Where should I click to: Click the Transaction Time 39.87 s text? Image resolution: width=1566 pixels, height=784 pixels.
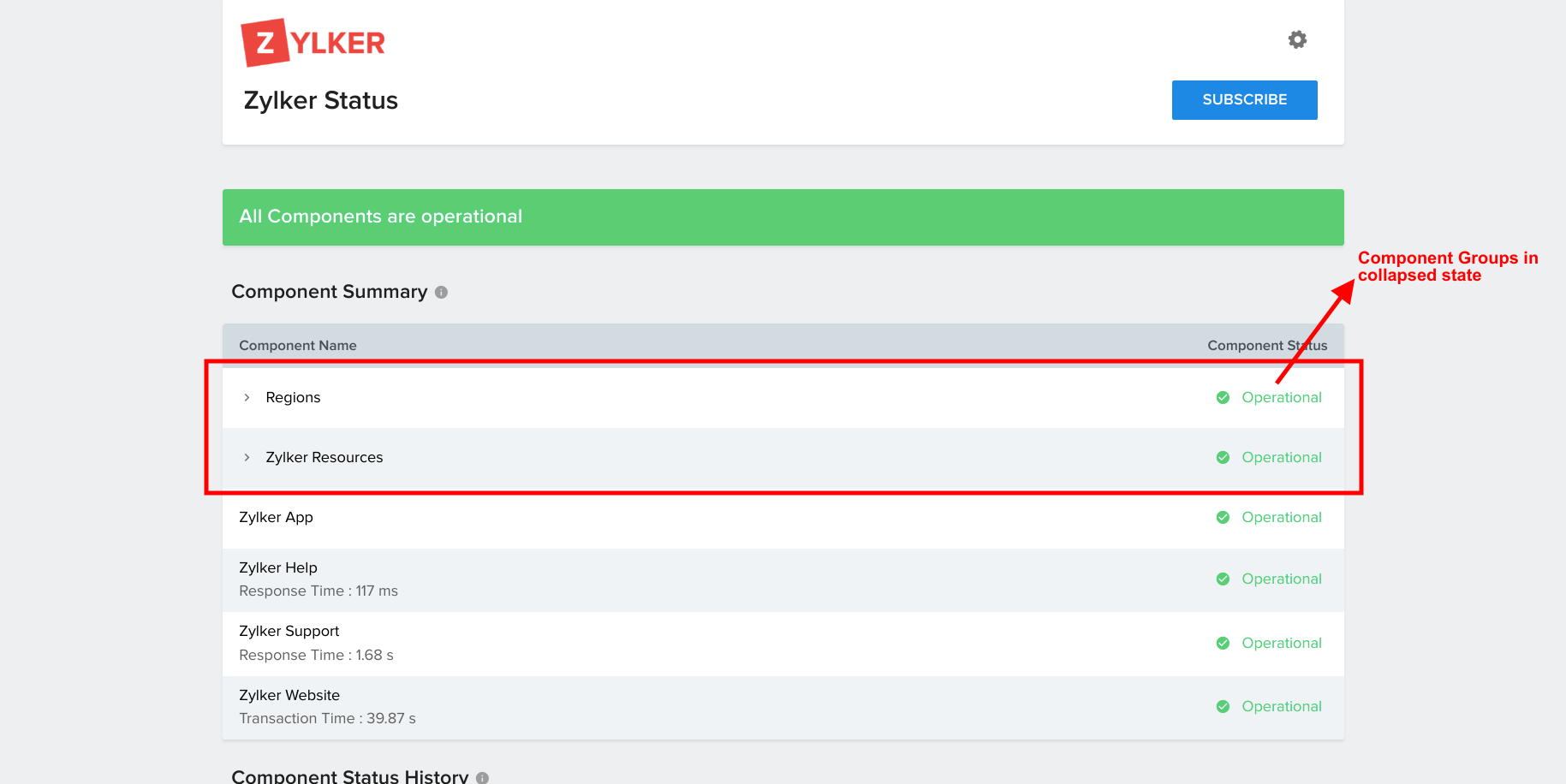coord(327,718)
